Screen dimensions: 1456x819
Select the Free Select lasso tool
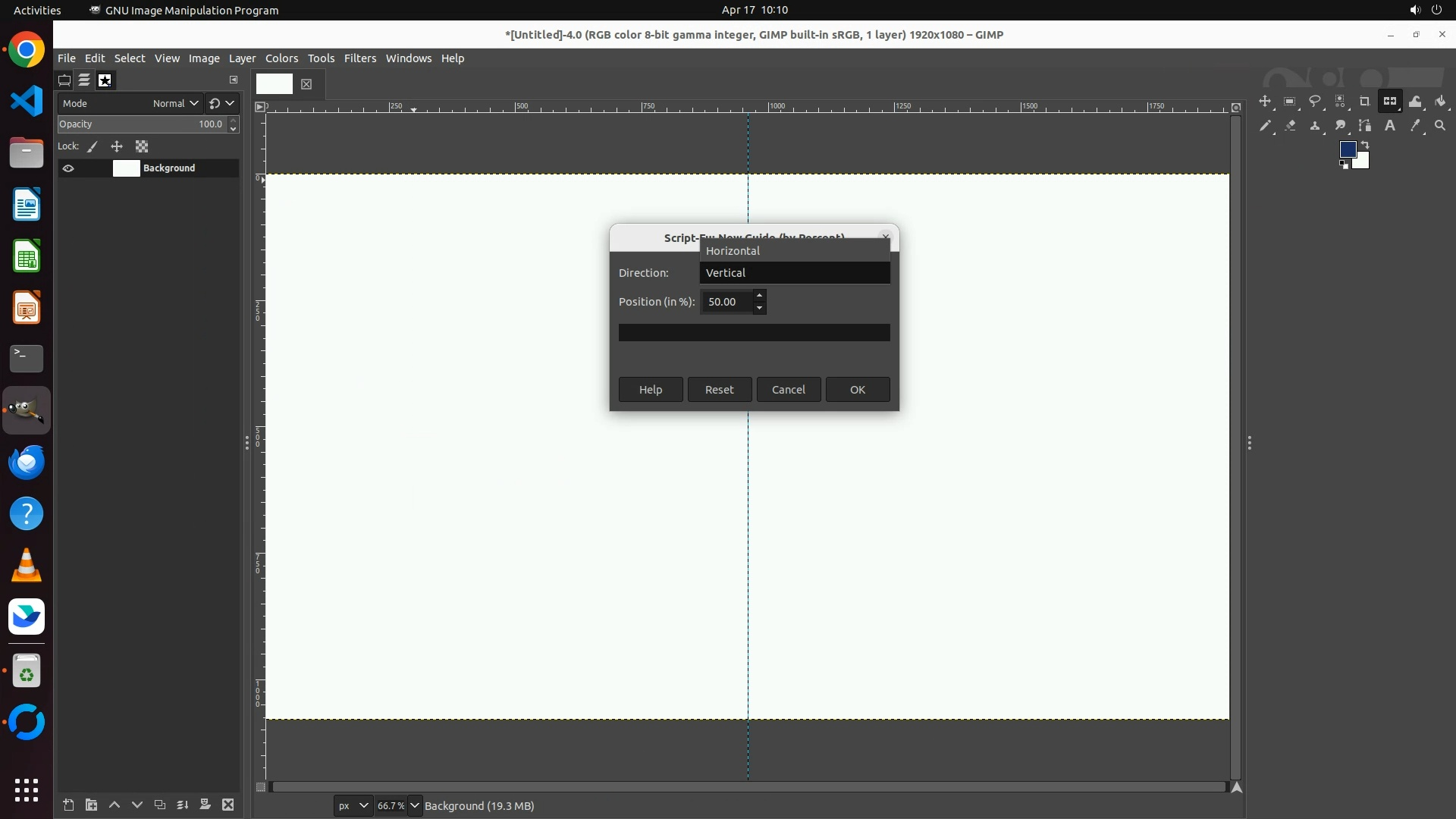[1315, 102]
